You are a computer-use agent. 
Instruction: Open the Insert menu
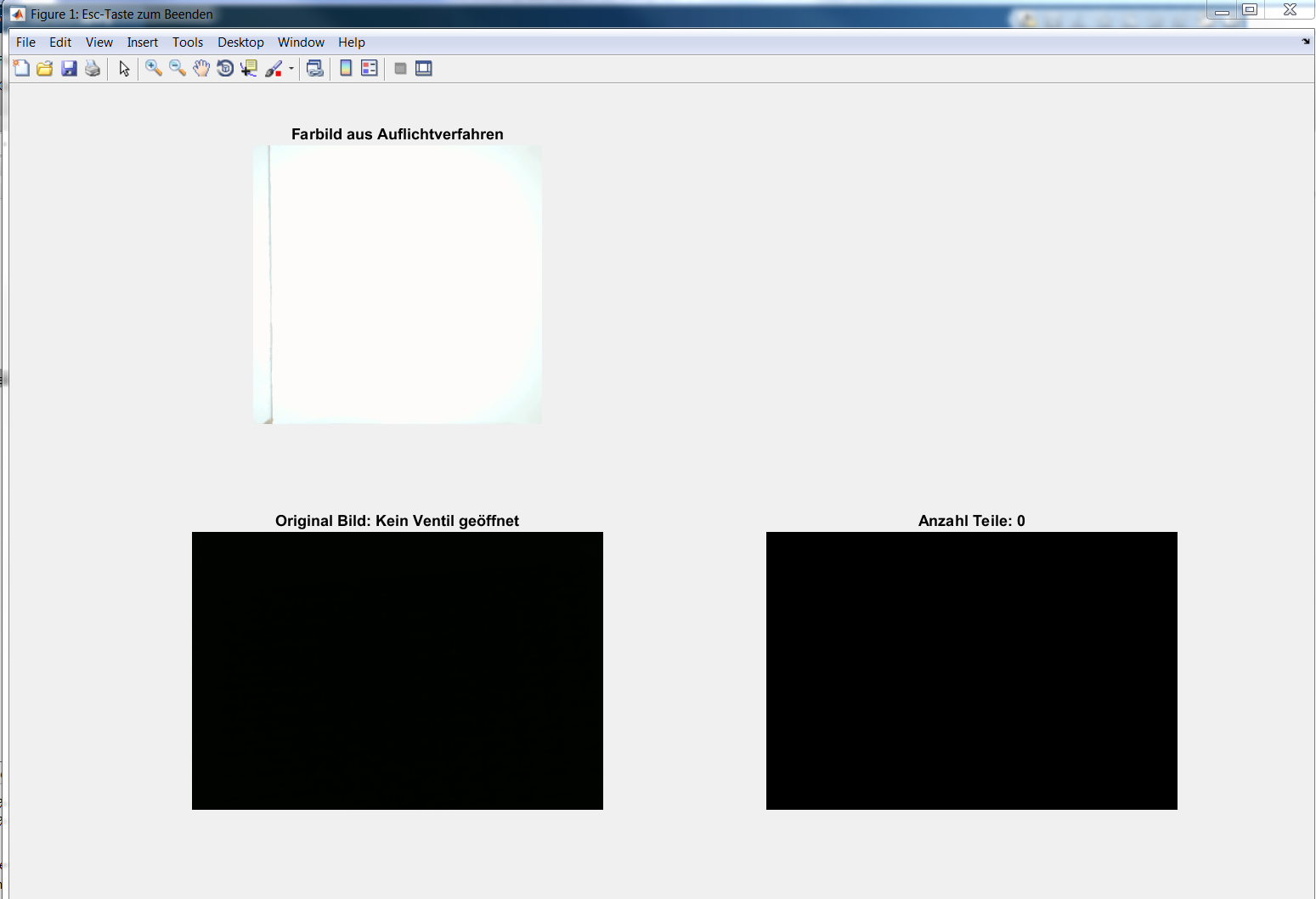pyautogui.click(x=142, y=42)
